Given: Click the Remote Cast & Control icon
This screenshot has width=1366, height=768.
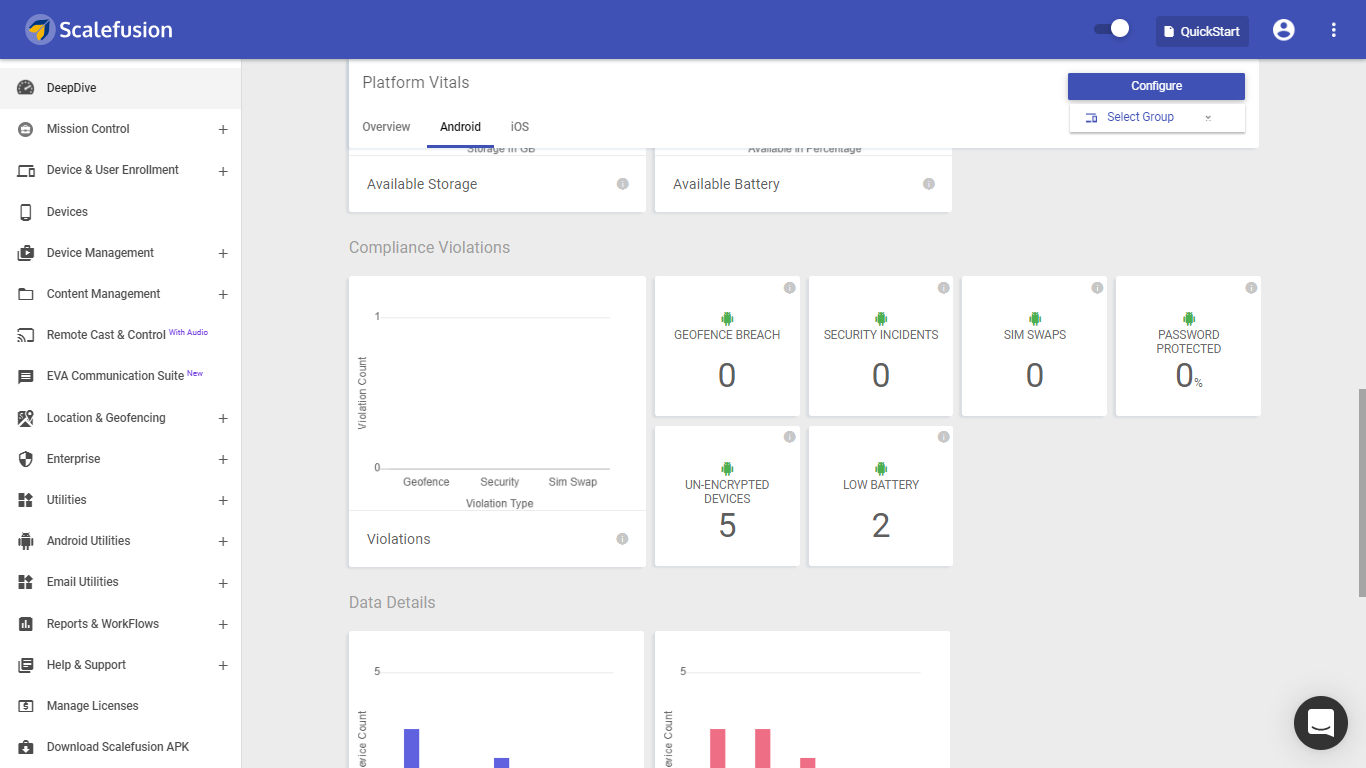Looking at the screenshot, I should pyautogui.click(x=26, y=335).
